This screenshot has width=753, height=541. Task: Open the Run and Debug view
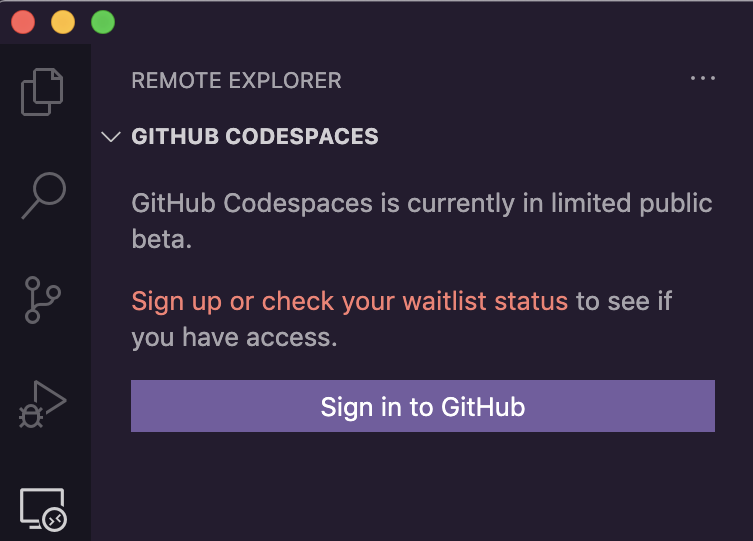43,405
